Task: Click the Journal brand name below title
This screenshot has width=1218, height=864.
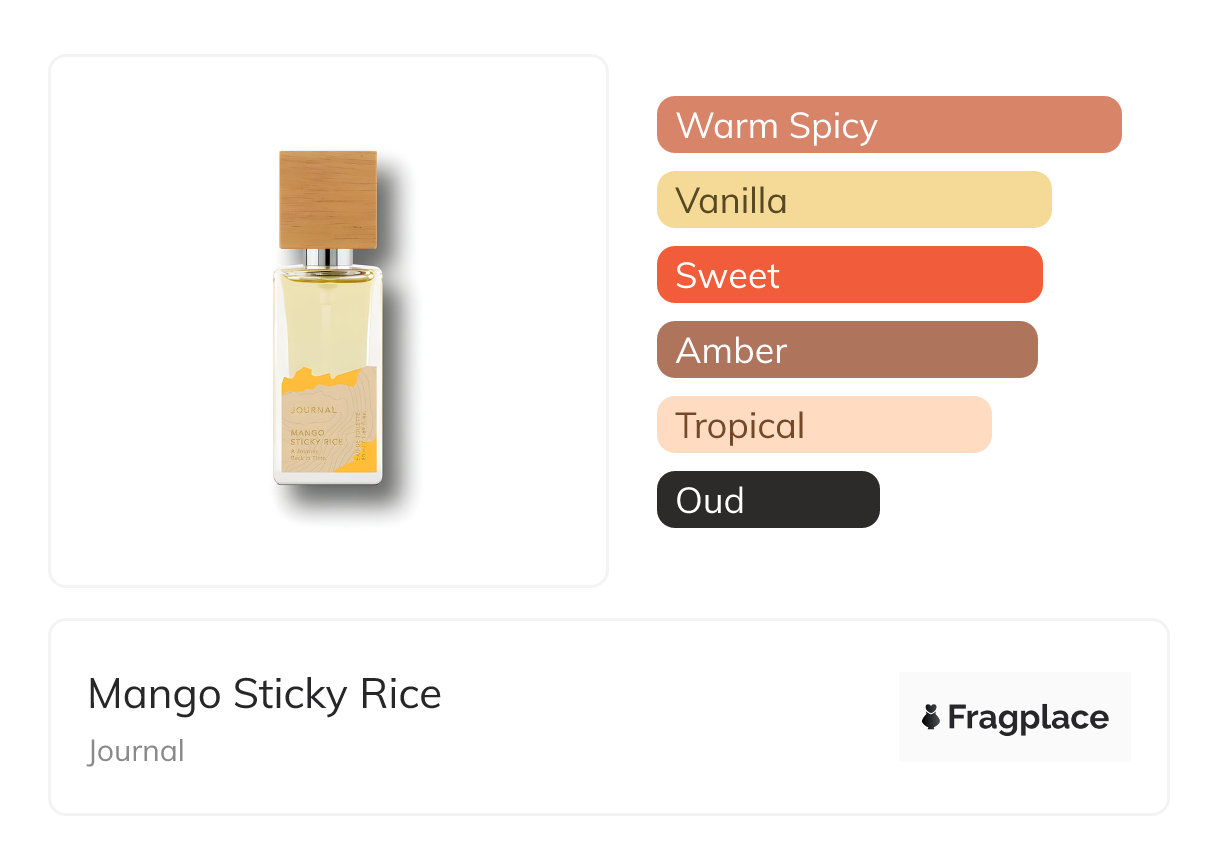Action: click(x=136, y=751)
